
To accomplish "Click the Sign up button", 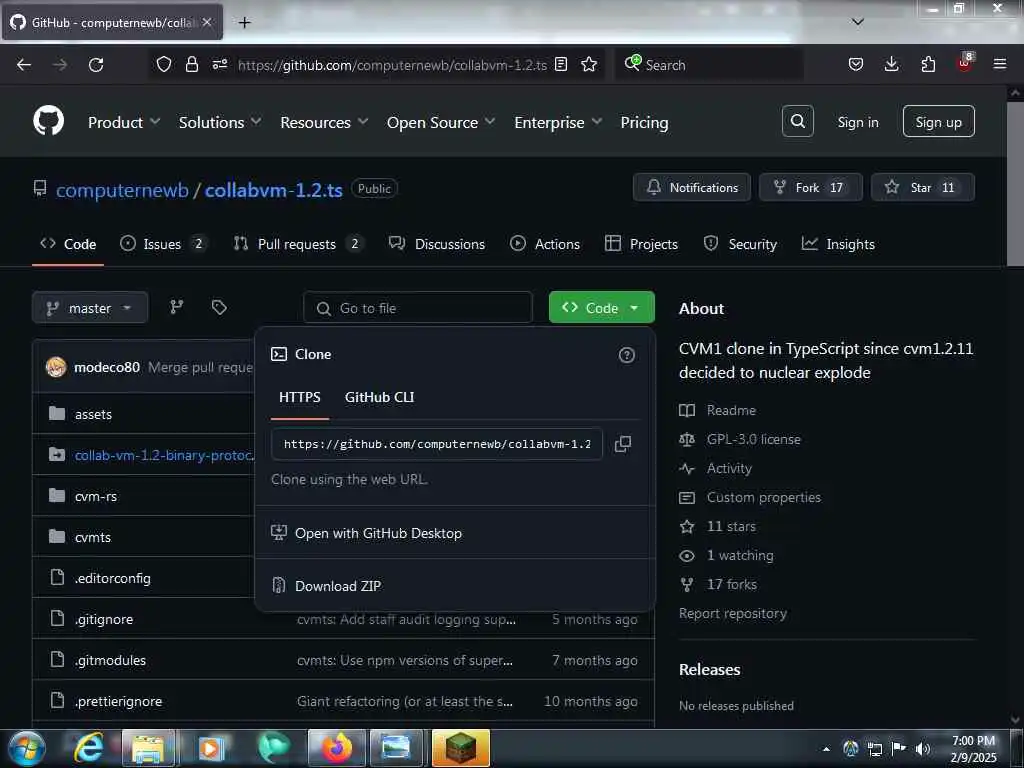I will coord(938,121).
